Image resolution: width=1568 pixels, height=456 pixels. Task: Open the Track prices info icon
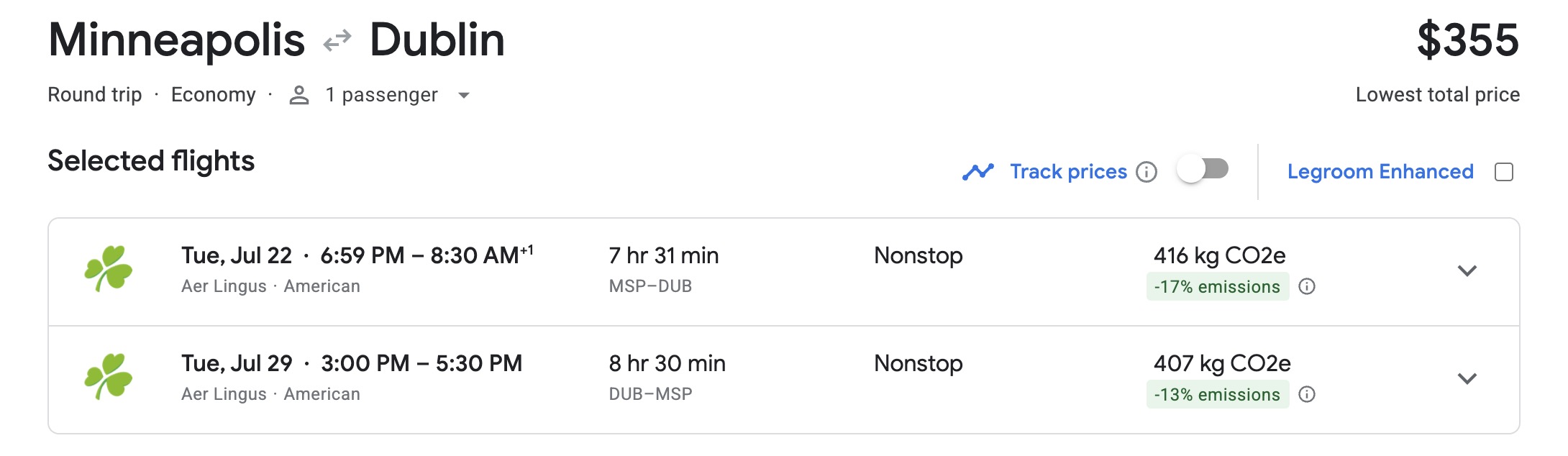point(1147,172)
